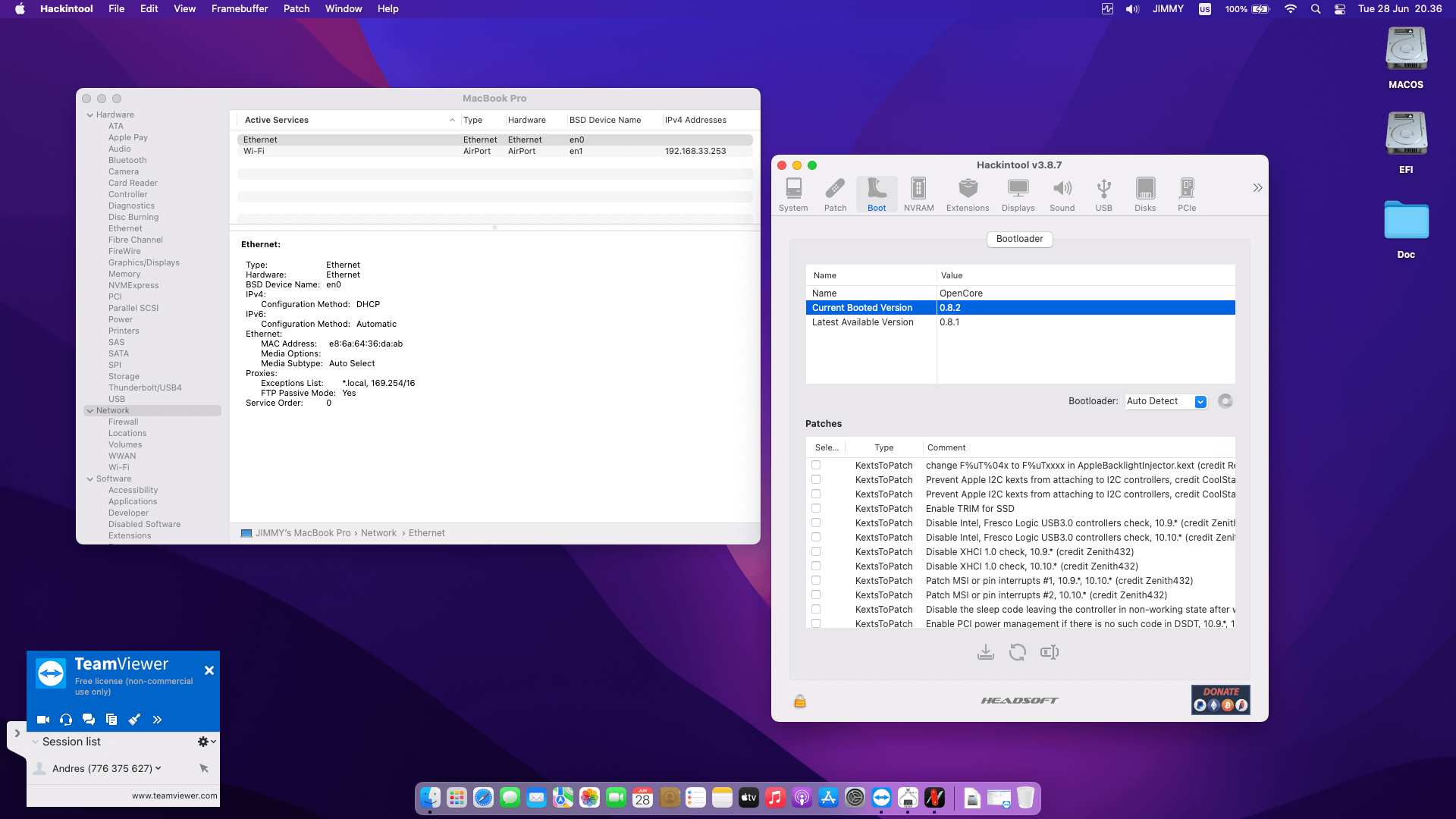Select Latest Available Version row
Screen dimensions: 1456x819
(x=1020, y=322)
